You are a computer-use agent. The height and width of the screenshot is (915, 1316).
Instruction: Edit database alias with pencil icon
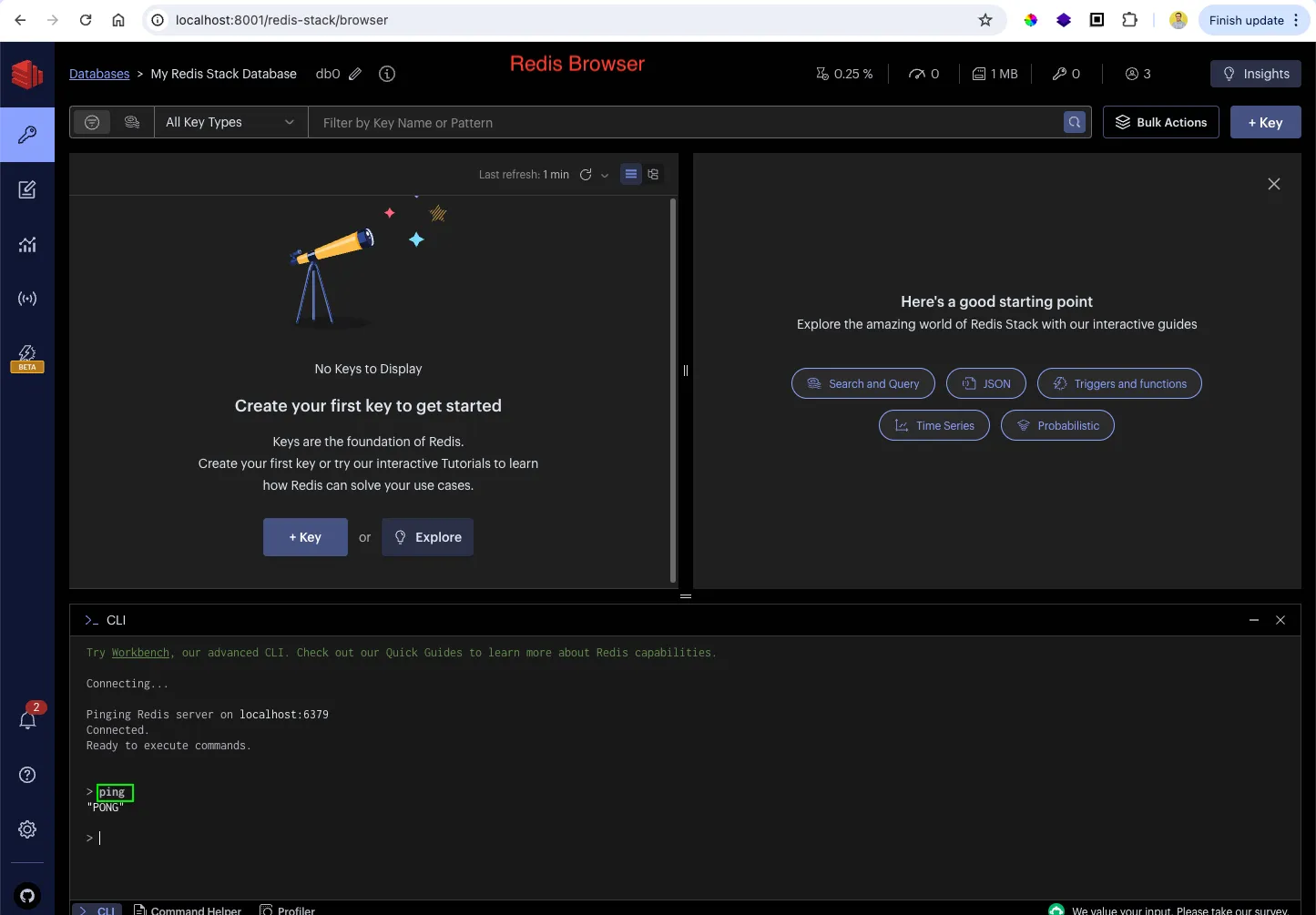(x=355, y=74)
